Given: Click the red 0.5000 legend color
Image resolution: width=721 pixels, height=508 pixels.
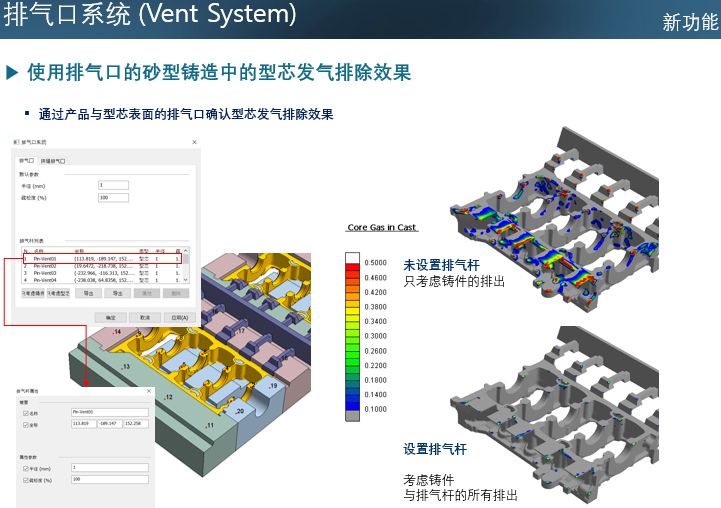Looking at the screenshot, I should point(352,264).
